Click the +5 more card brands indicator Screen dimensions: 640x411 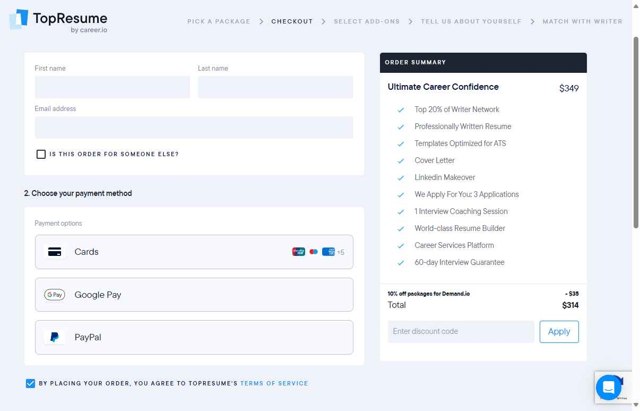pyautogui.click(x=341, y=252)
